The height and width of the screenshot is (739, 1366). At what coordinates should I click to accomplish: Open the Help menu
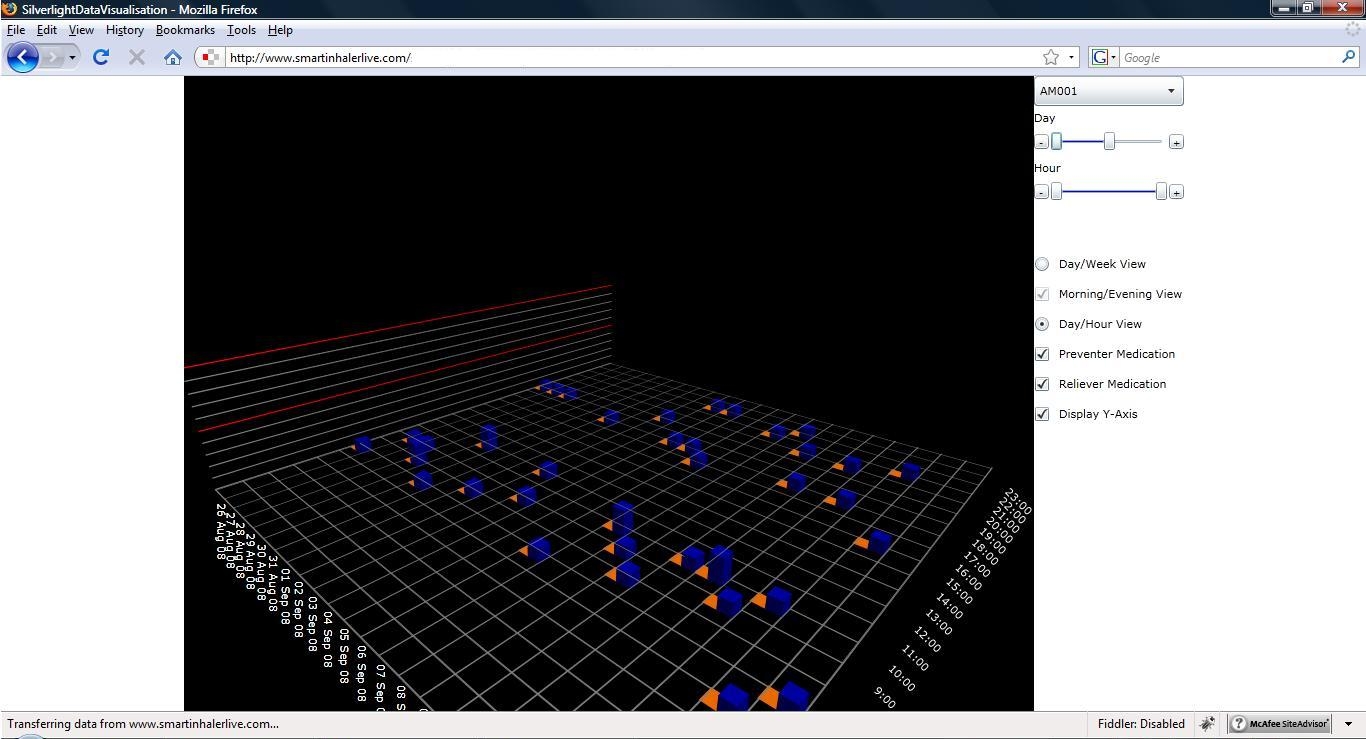click(280, 30)
